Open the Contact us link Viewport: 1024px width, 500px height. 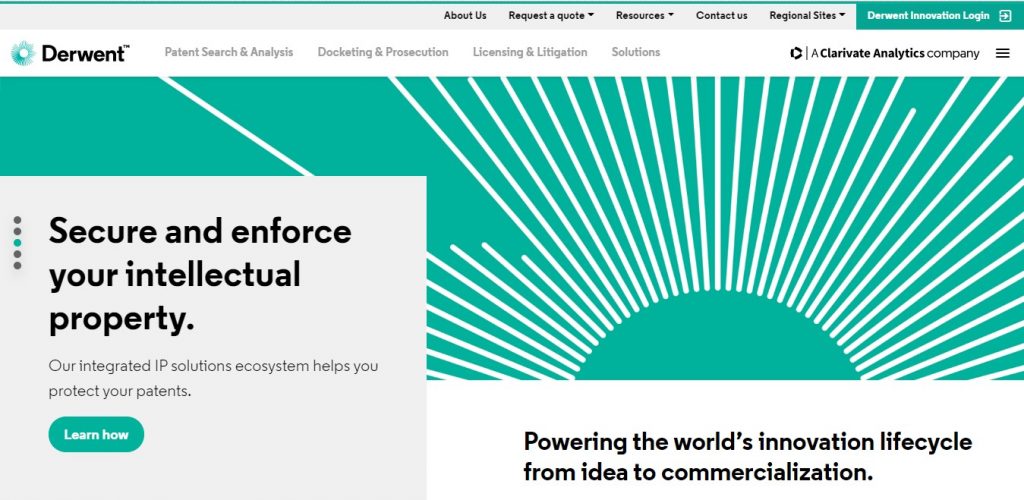722,16
